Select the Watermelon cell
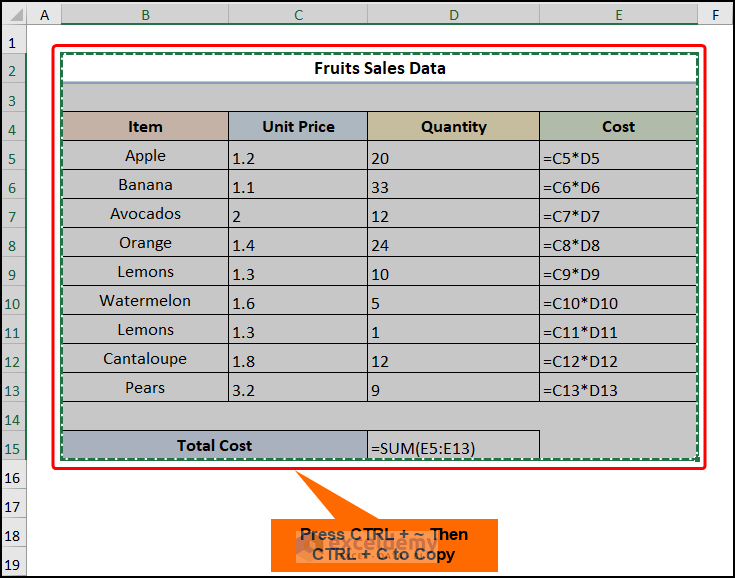Viewport: 735px width, 578px height. coord(145,301)
